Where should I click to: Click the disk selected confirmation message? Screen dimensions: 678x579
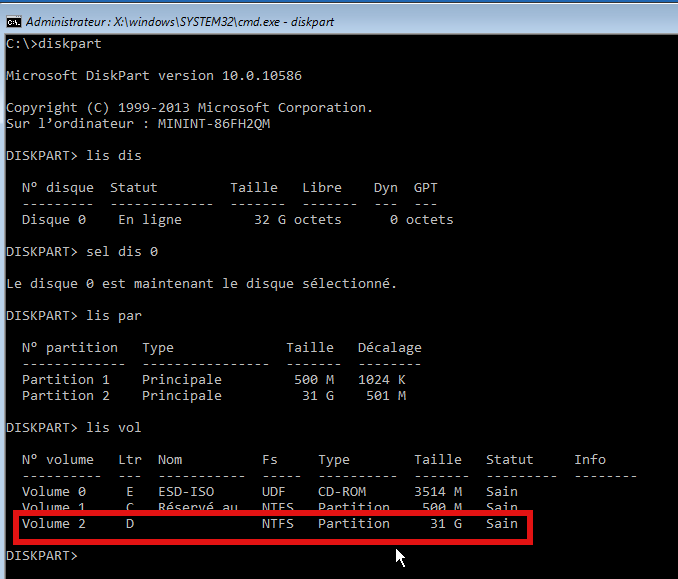click(x=201, y=284)
